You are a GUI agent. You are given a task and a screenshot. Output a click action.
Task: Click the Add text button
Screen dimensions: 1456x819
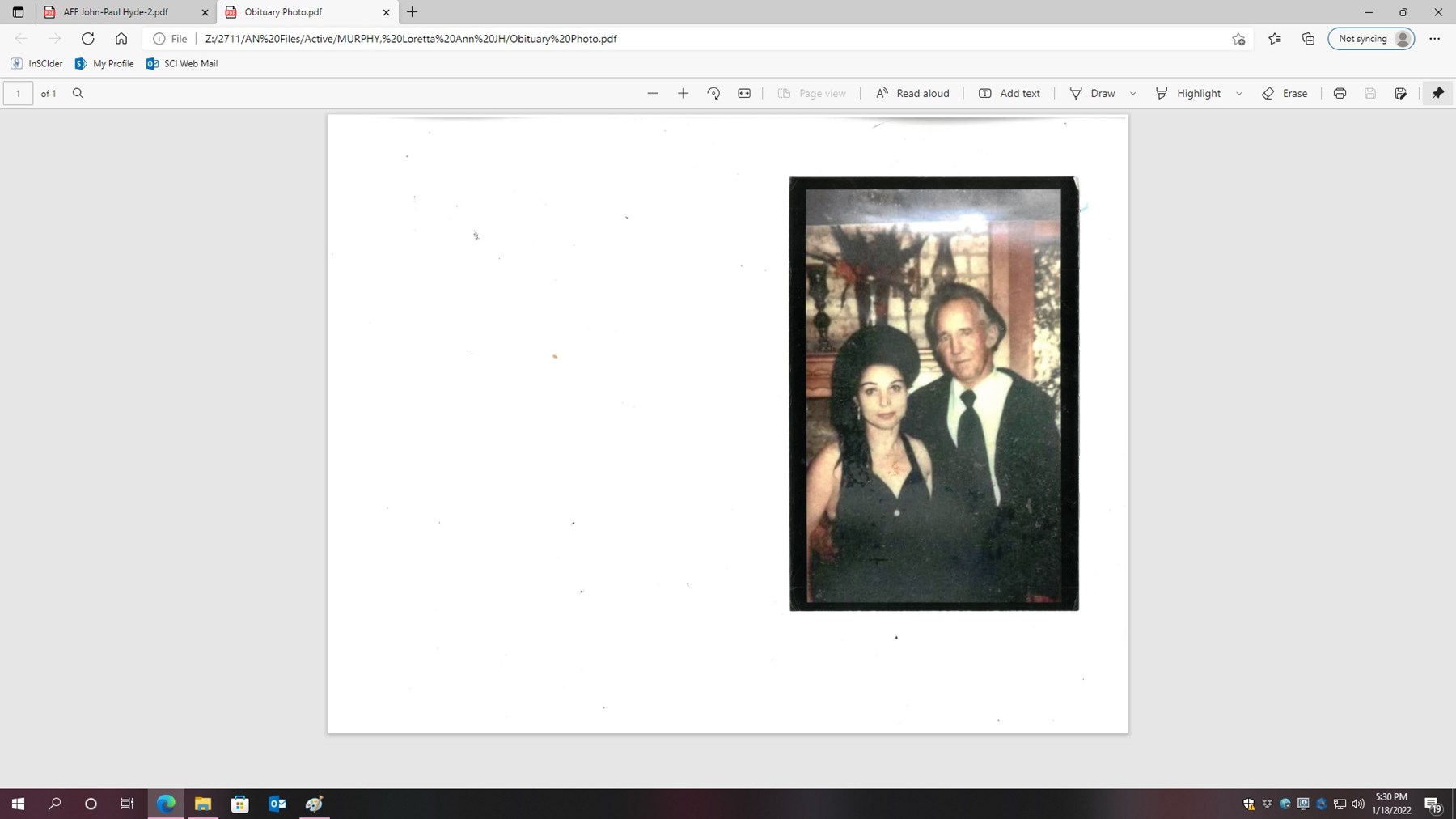[1009, 94]
